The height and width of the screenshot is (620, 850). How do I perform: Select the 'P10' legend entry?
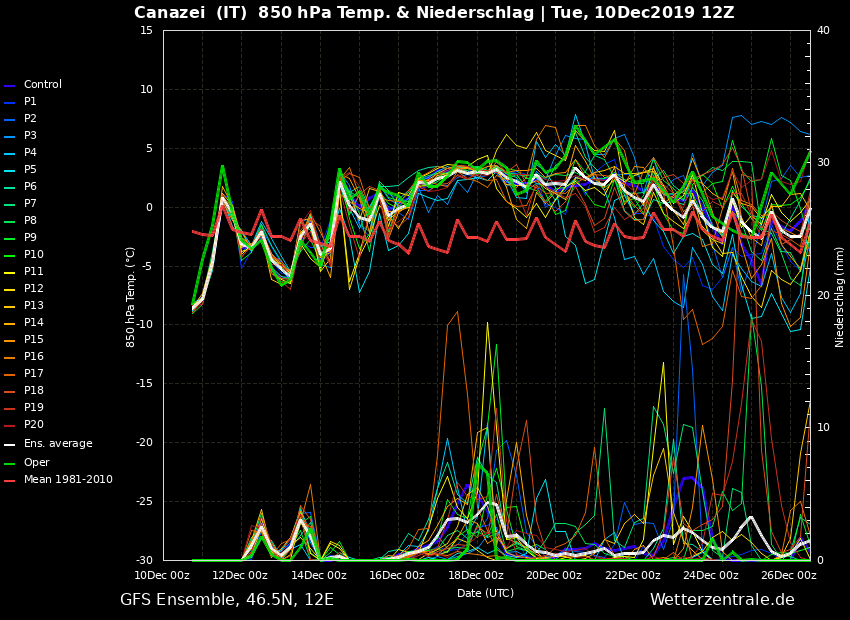[34, 254]
